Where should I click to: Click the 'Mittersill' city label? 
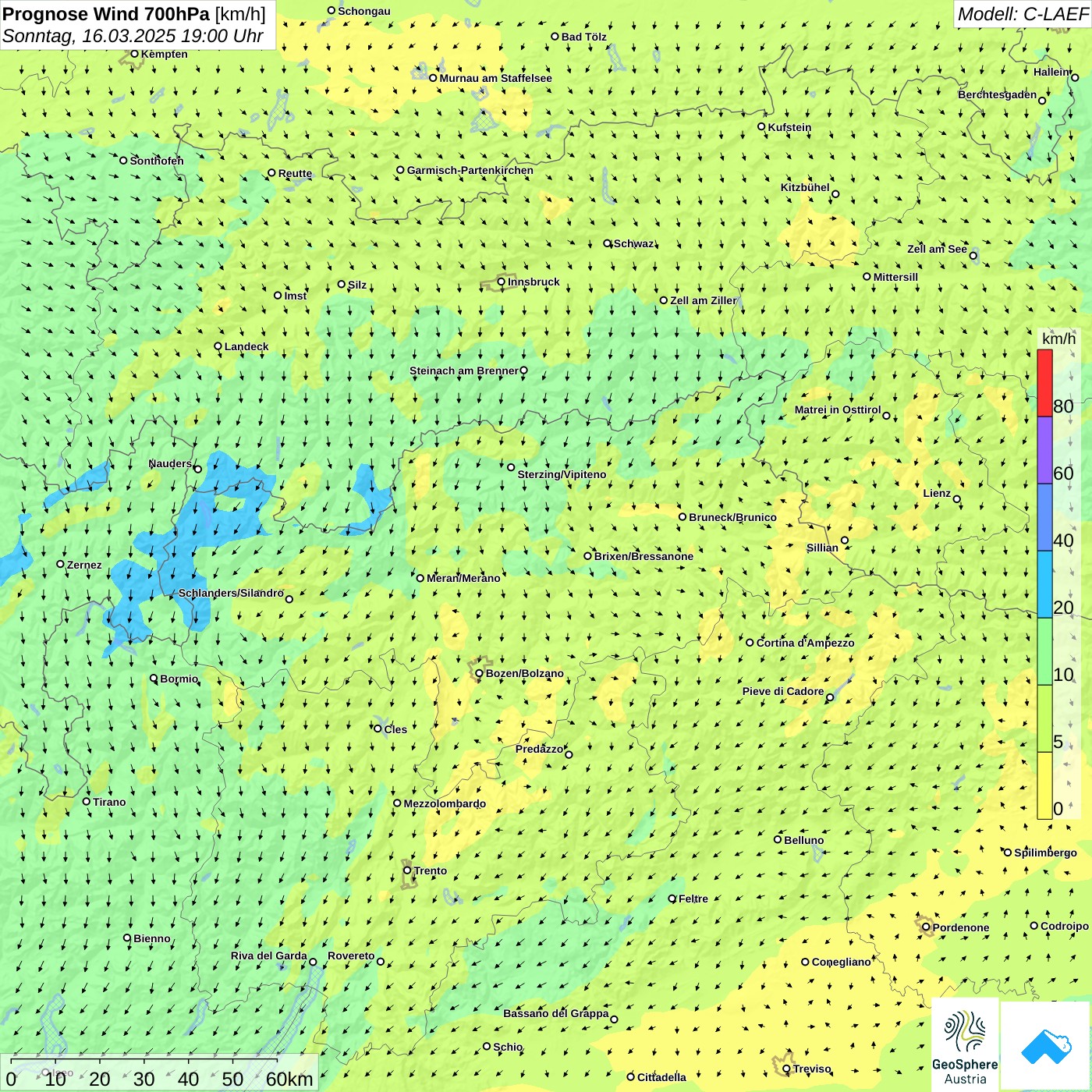[895, 278]
